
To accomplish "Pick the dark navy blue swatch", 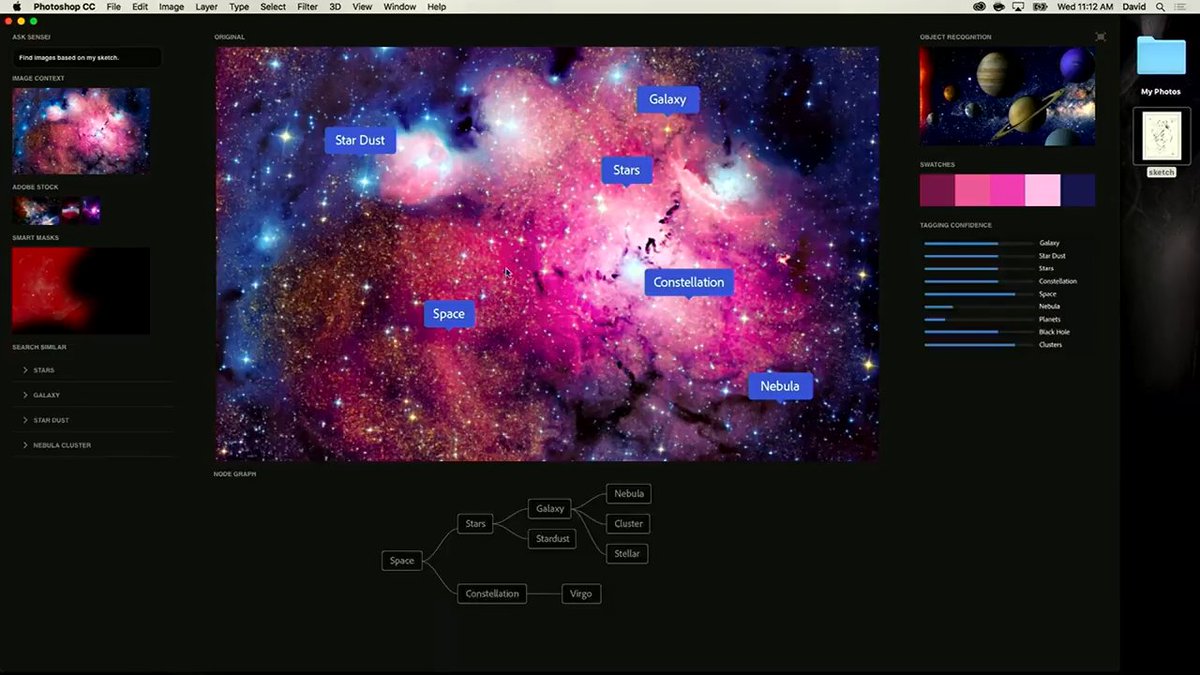I will click(1077, 190).
